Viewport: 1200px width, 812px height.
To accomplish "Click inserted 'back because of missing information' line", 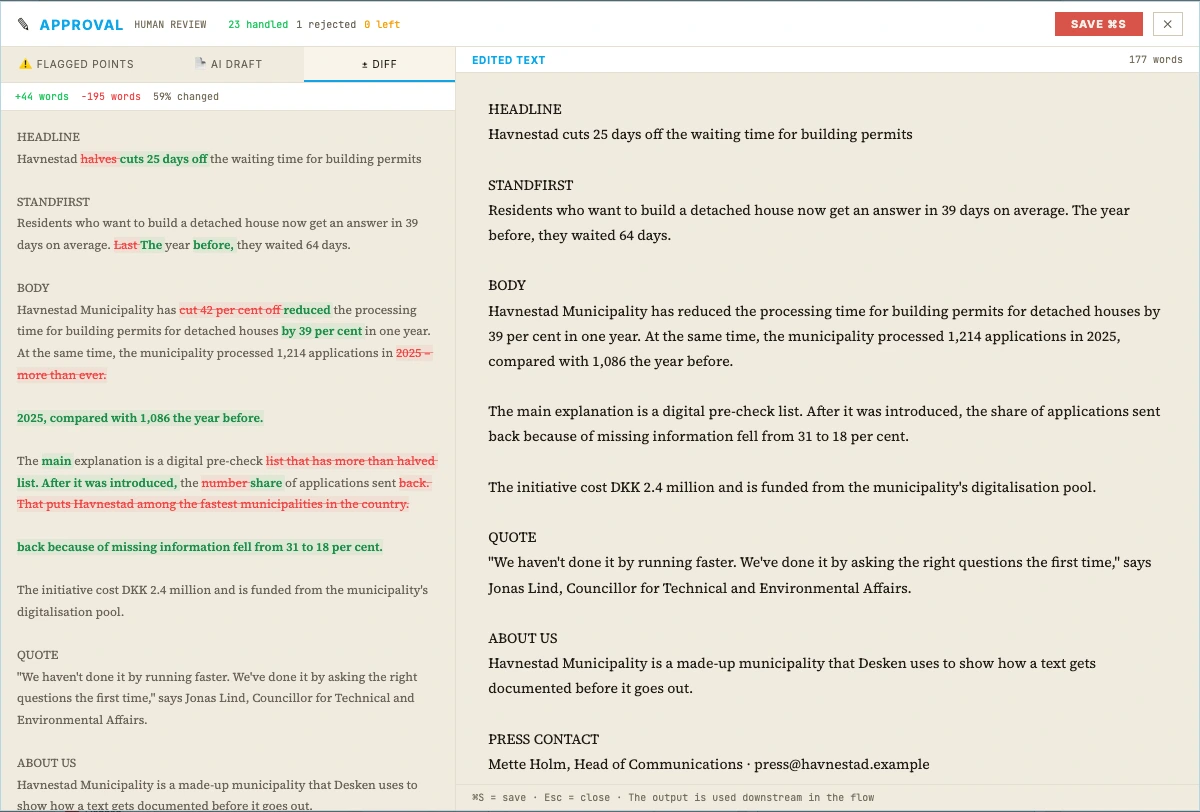I will click(x=200, y=547).
